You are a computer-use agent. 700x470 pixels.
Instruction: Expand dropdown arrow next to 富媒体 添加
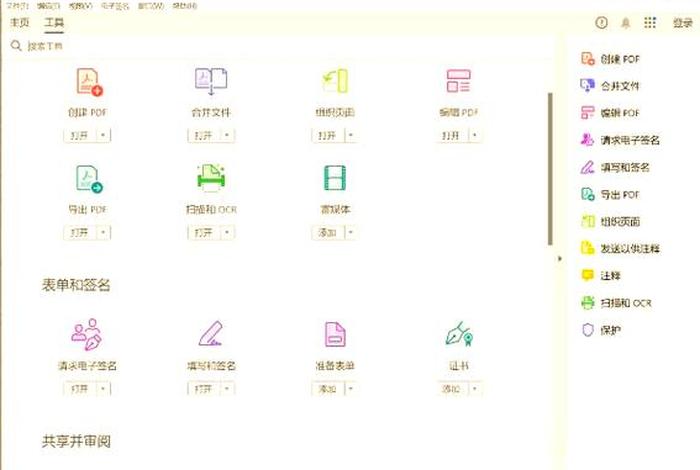pos(351,233)
